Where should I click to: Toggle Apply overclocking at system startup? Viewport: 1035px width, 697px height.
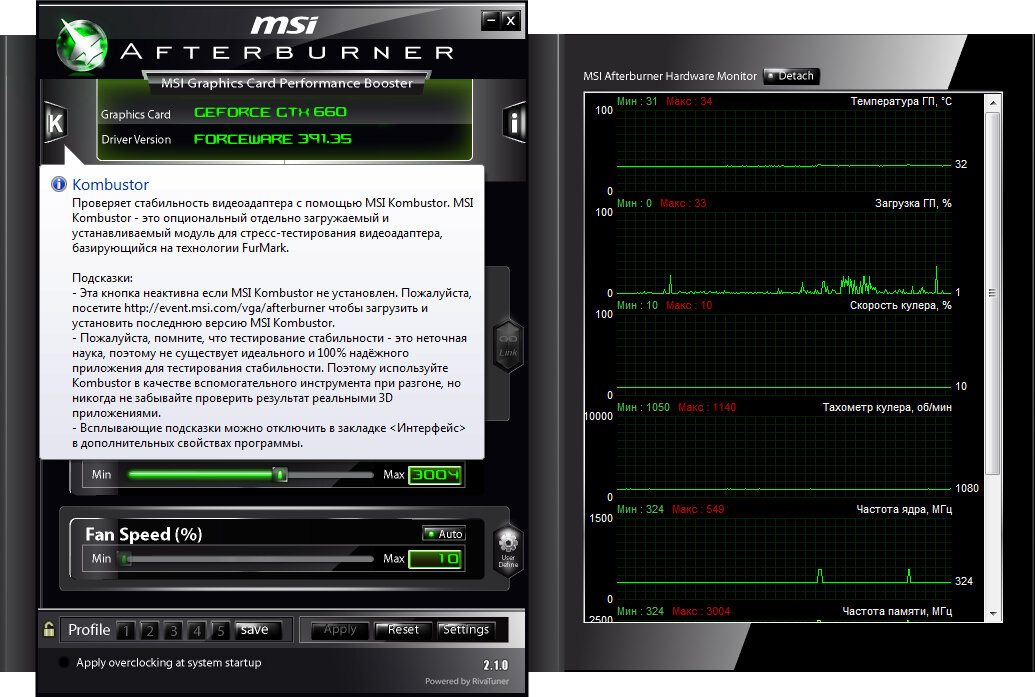coord(64,663)
